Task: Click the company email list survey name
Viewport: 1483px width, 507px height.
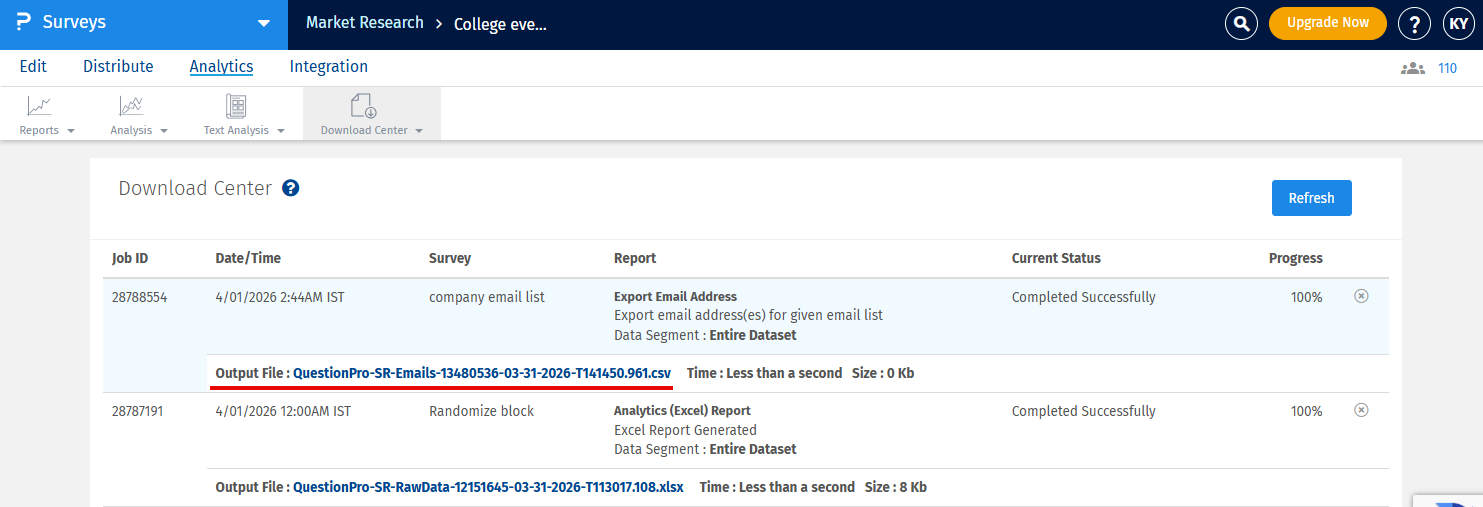Action: 487,297
